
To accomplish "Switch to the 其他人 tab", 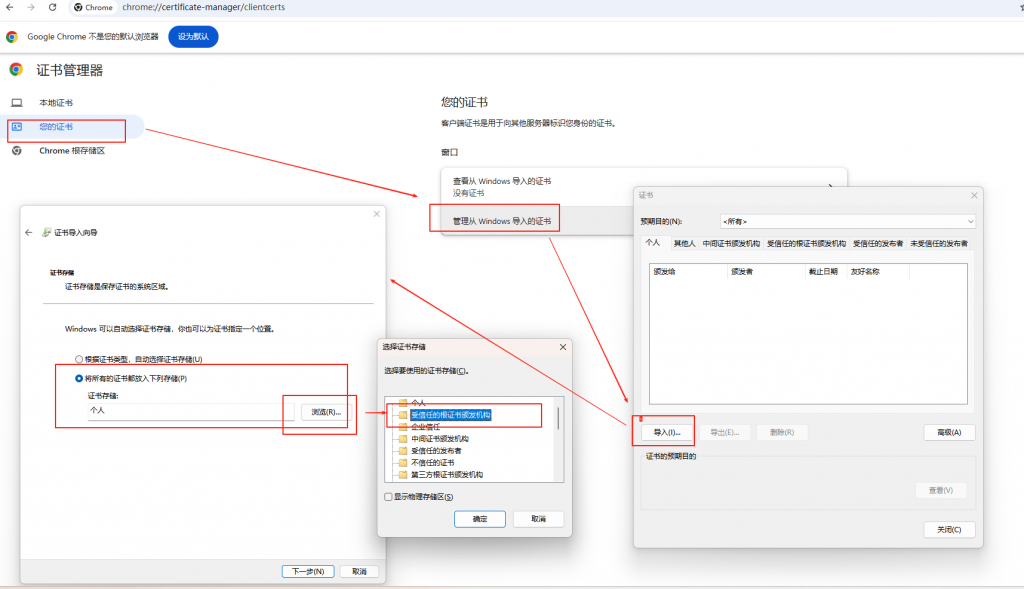I will (684, 243).
